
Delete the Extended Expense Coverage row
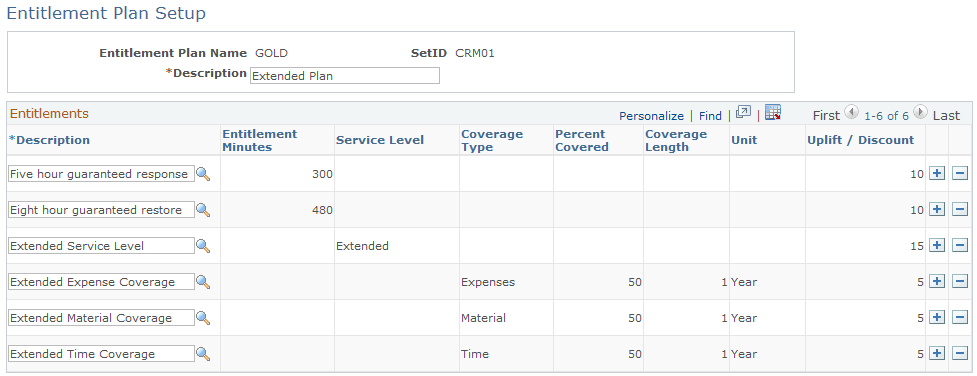coord(960,281)
